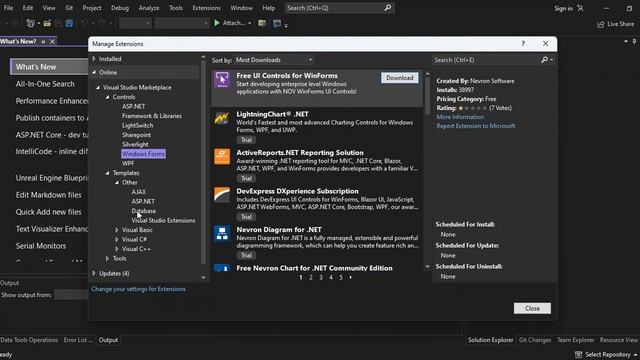Click the LightningChart .NET icon
The image size is (640, 360).
click(x=222, y=118)
